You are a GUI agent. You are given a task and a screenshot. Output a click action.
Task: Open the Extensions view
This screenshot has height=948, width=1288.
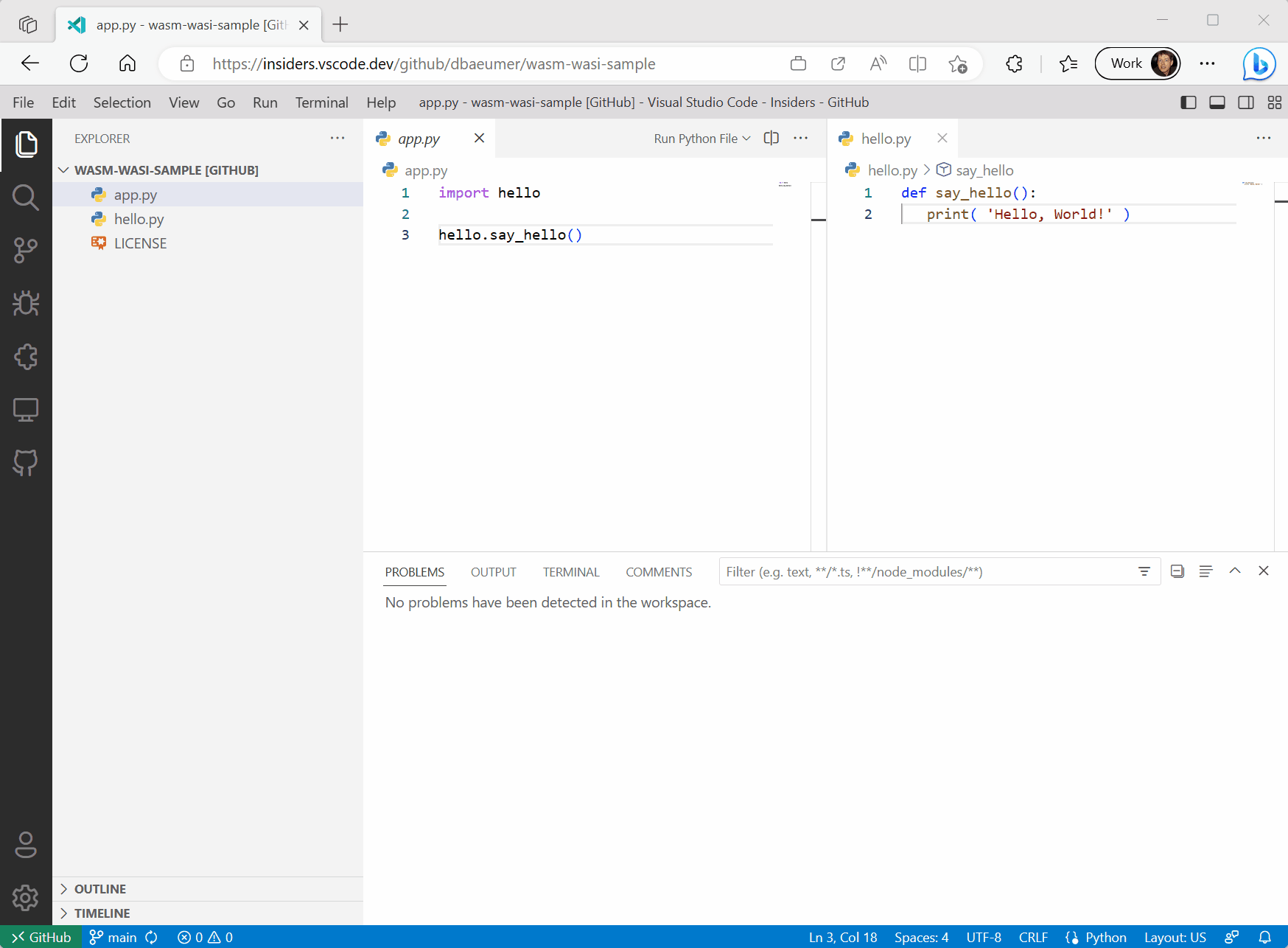pyautogui.click(x=27, y=357)
